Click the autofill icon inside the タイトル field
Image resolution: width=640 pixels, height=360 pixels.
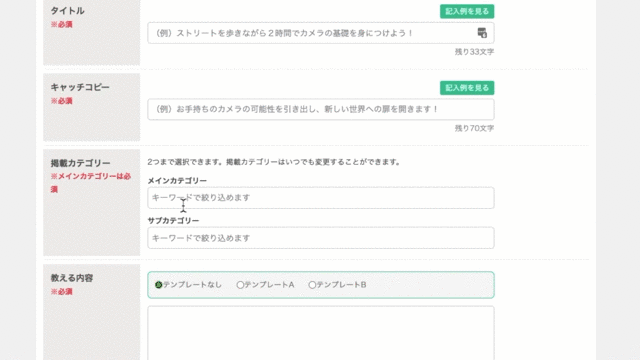(482, 33)
